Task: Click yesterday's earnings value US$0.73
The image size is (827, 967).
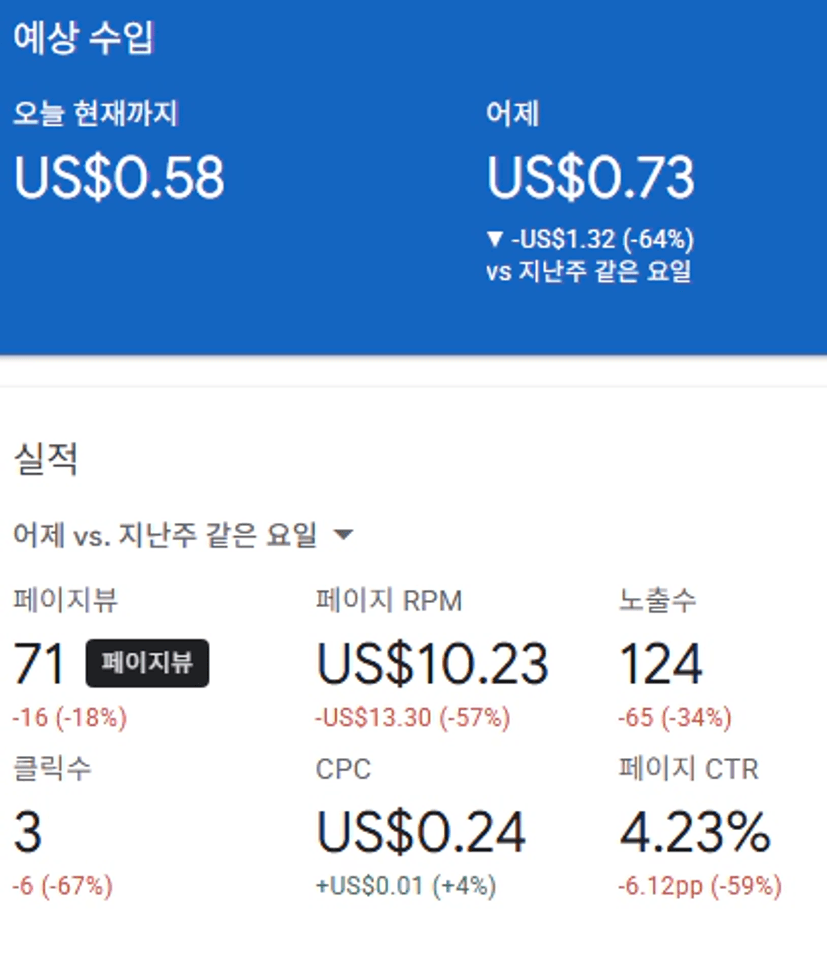Action: (x=590, y=177)
